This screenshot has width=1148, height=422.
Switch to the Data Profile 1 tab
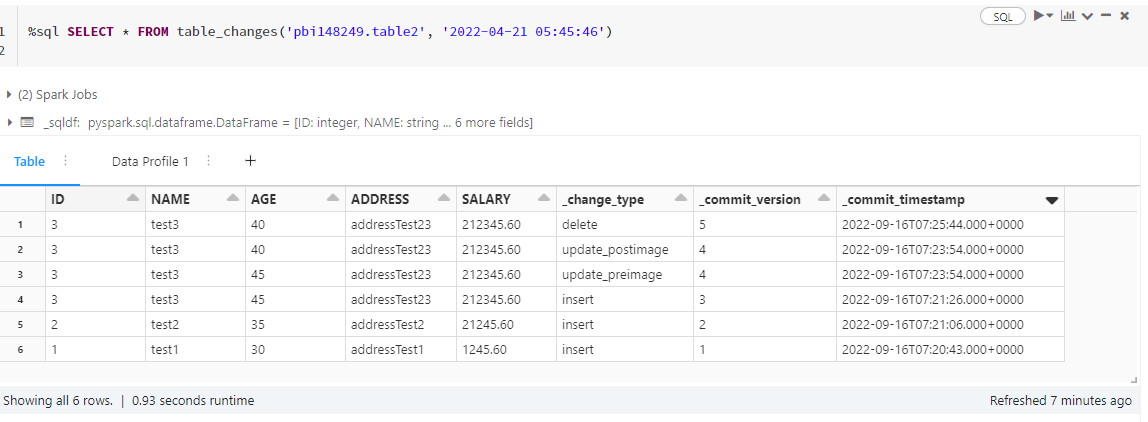150,161
